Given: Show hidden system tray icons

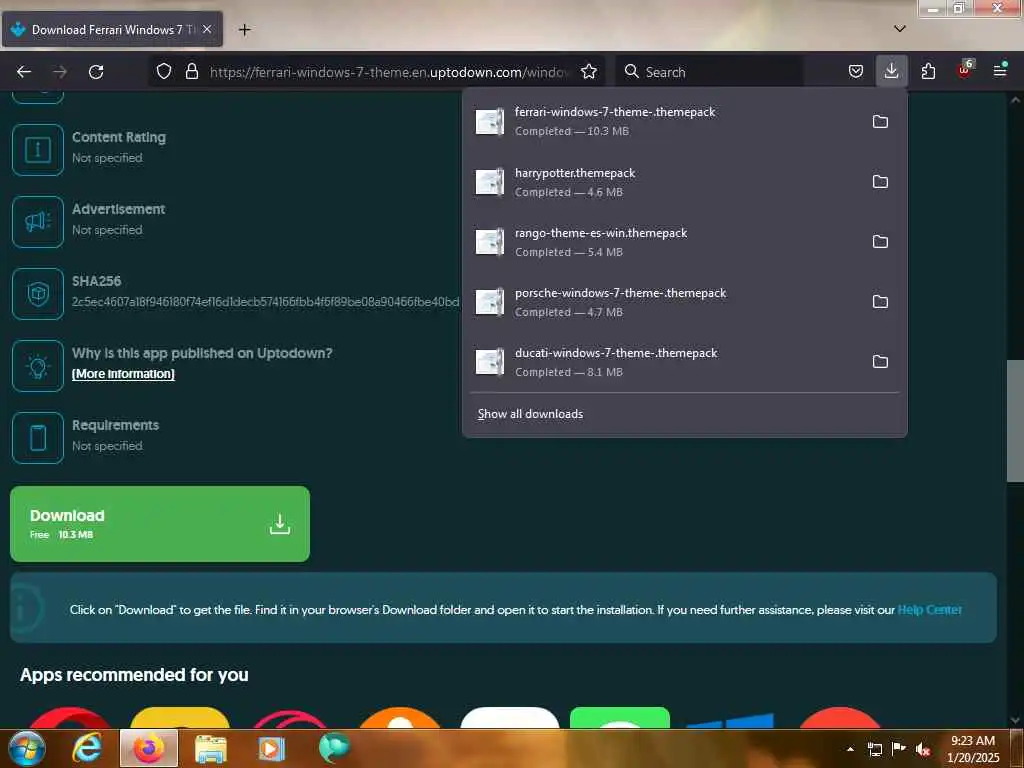Looking at the screenshot, I should click(x=850, y=749).
